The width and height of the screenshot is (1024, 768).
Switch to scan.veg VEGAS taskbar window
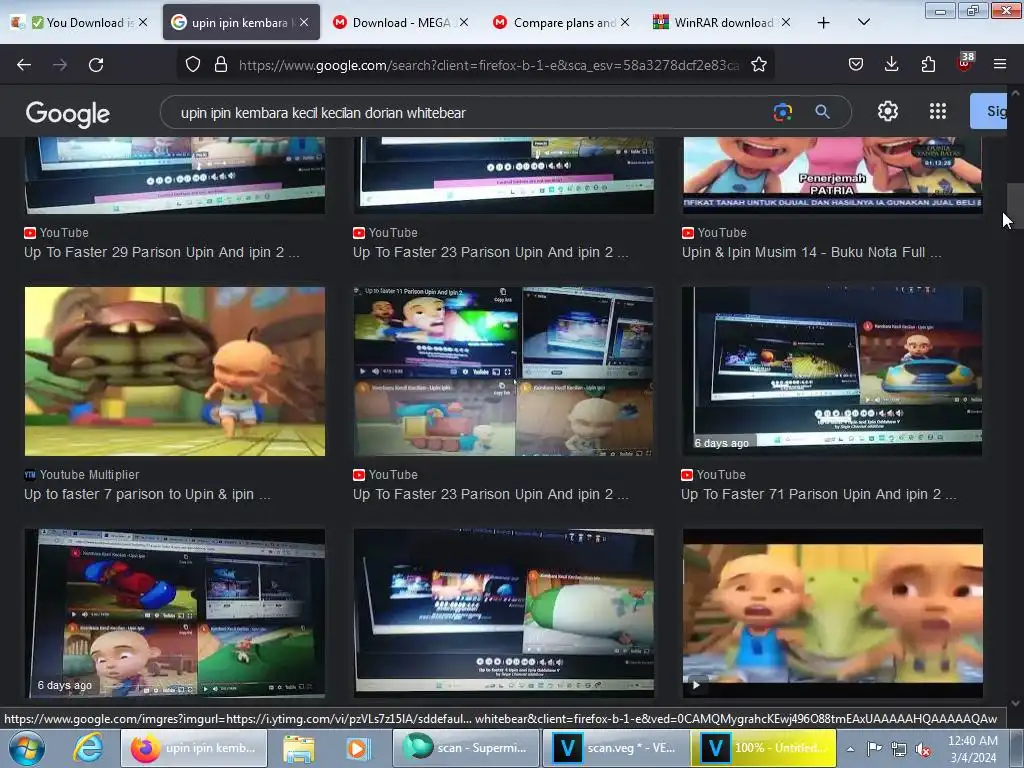click(x=615, y=748)
